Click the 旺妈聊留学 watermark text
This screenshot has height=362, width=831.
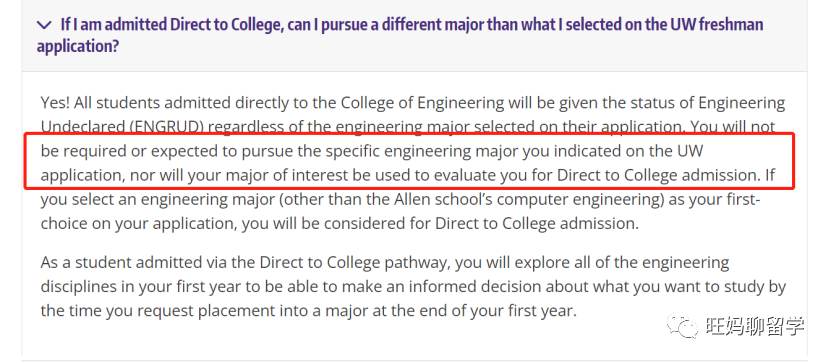click(x=755, y=325)
